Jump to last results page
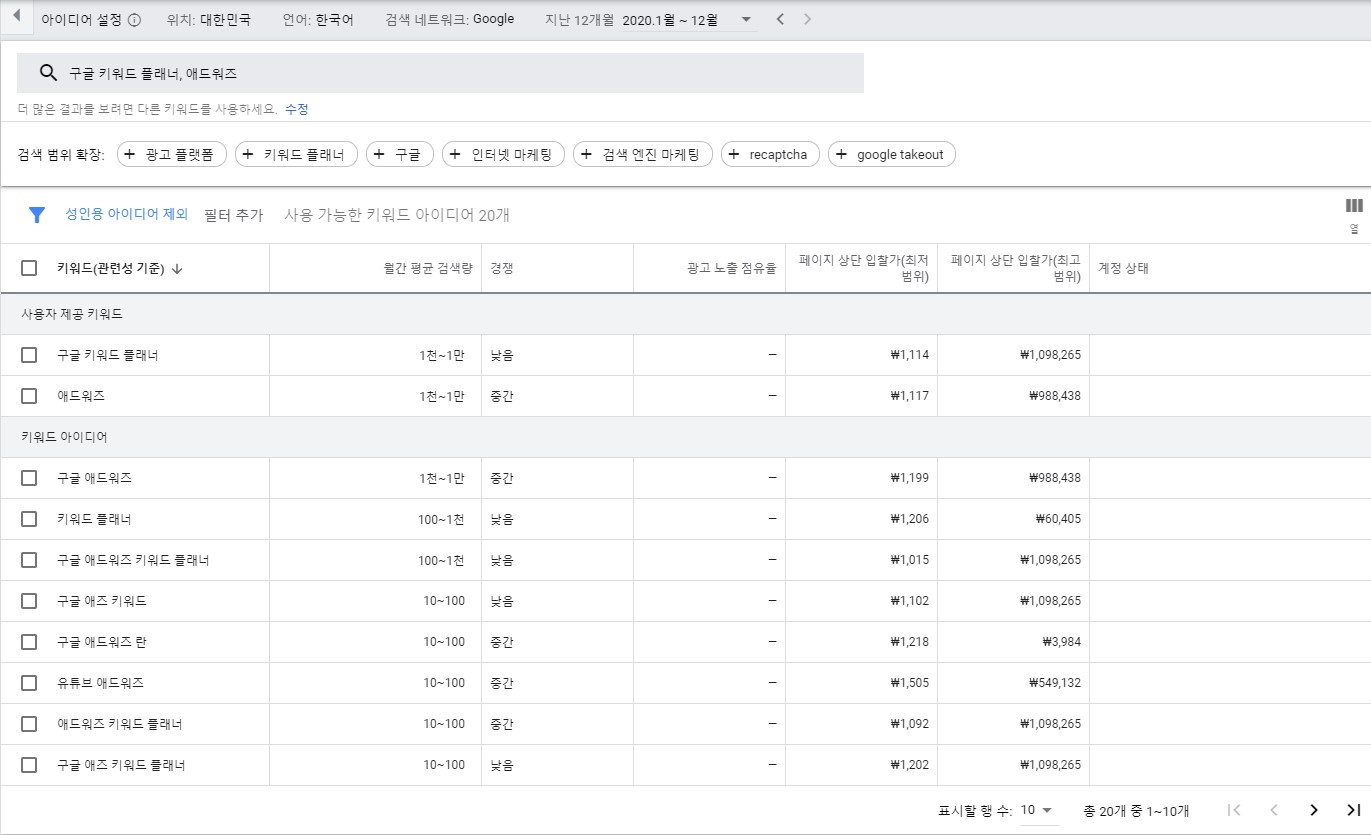Screen dimensions: 1371x835 (x=1353, y=810)
